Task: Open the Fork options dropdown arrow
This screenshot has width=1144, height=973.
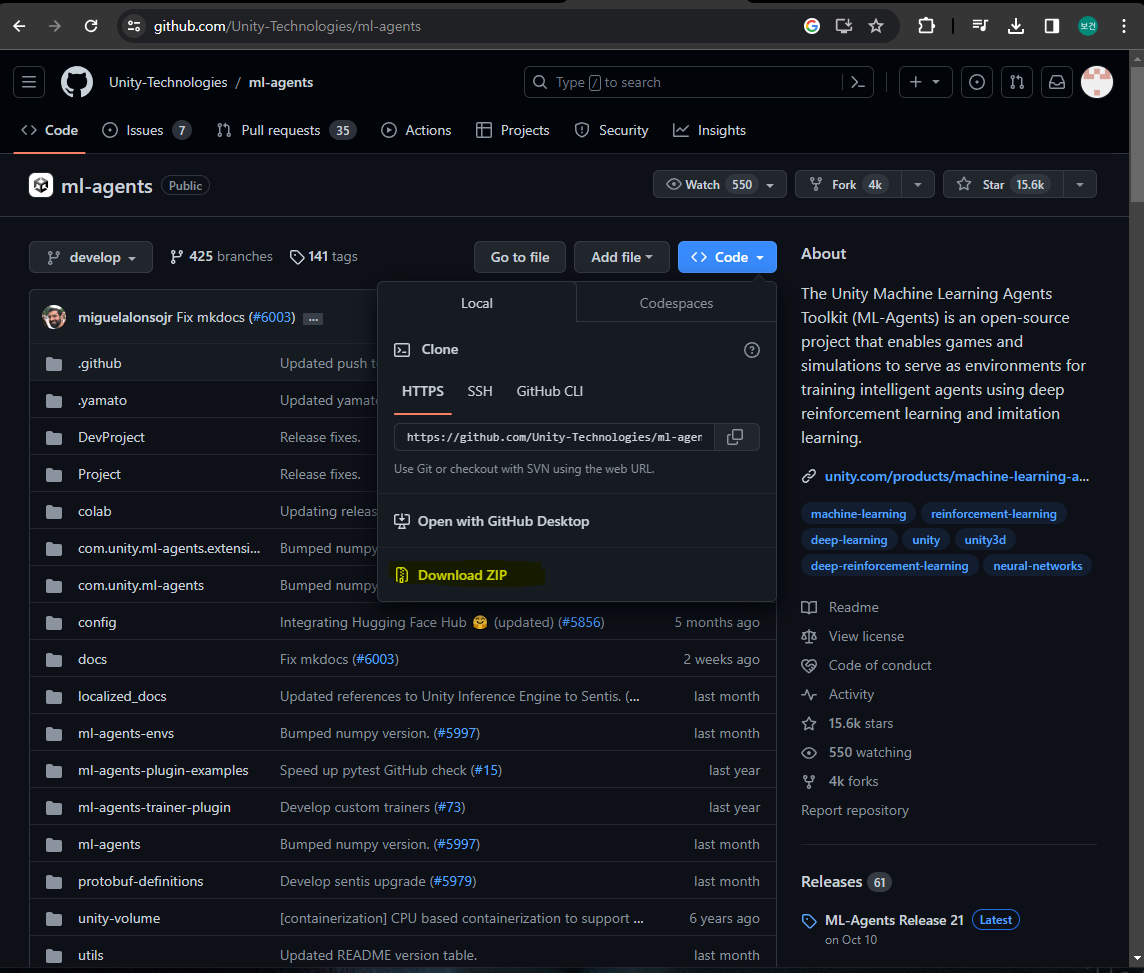Action: click(x=918, y=185)
